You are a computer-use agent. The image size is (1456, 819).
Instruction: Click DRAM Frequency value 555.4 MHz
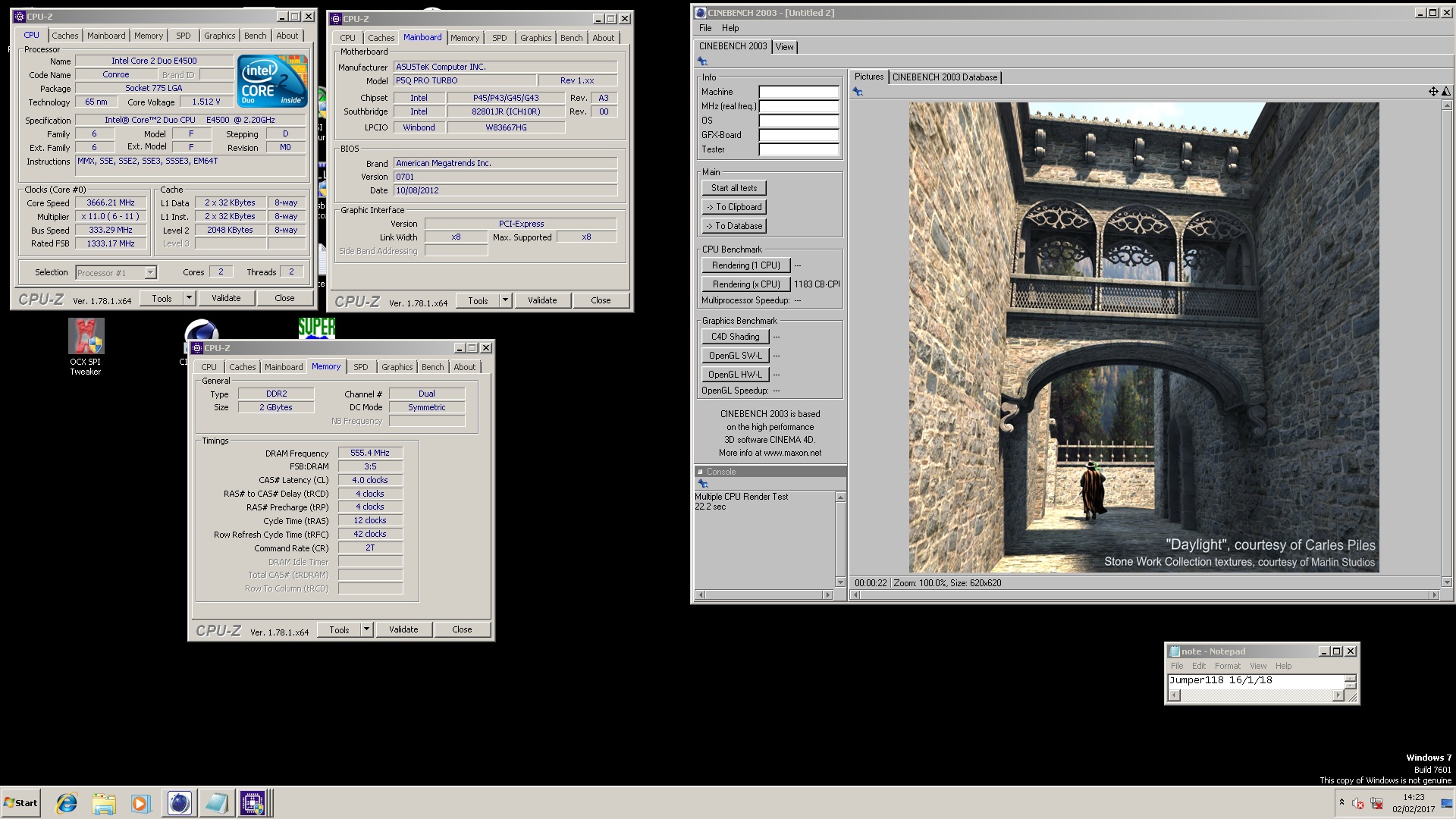[x=370, y=453]
